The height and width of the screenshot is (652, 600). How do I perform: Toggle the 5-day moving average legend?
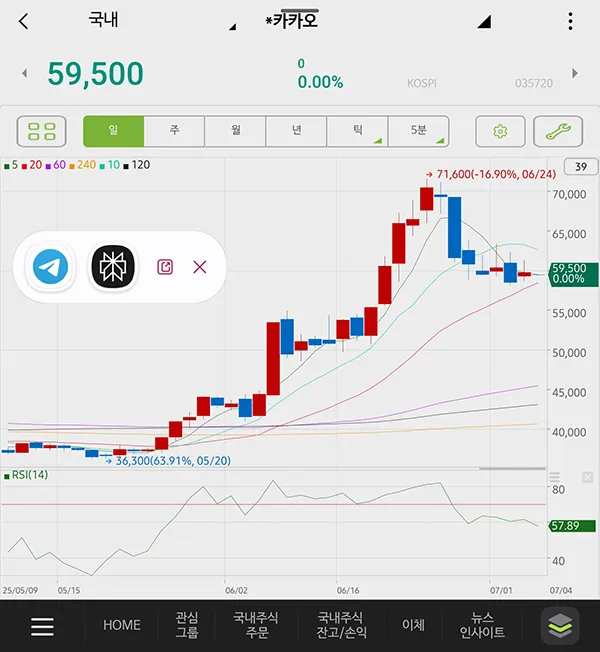click(11, 165)
